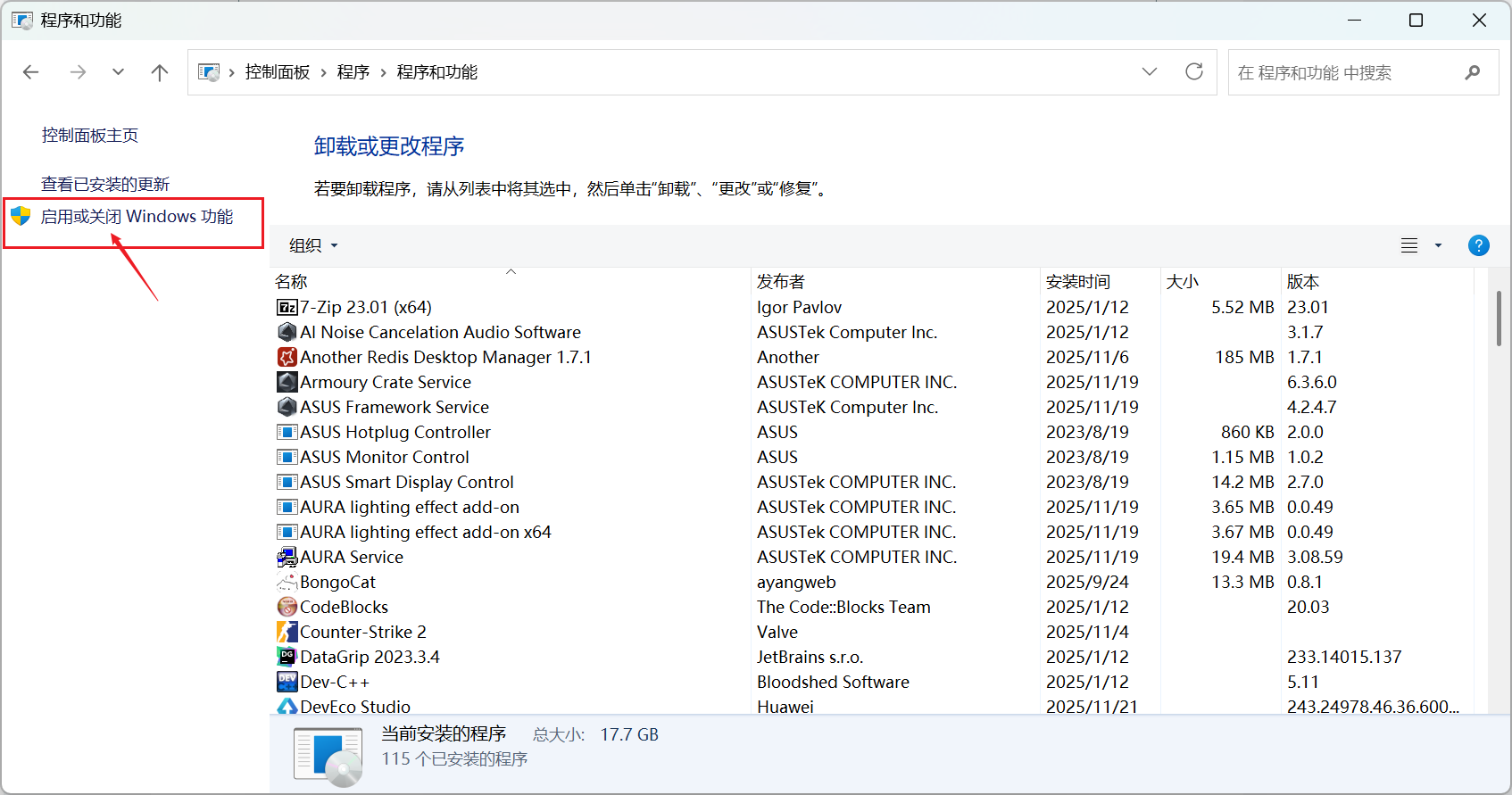Open the 控制面板主页 link
The height and width of the screenshot is (795, 1512).
[x=90, y=136]
